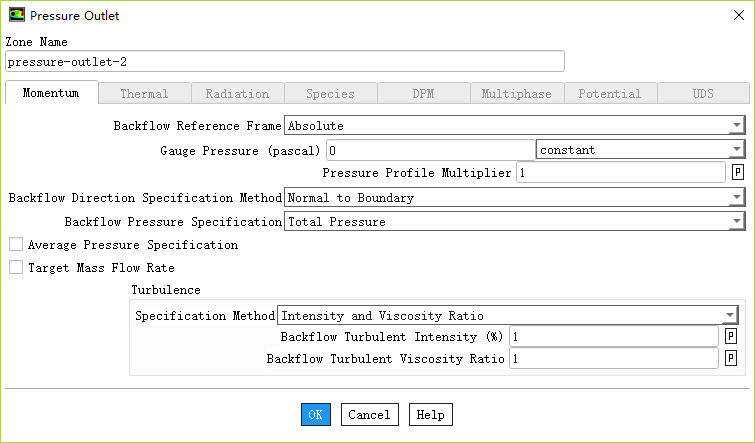Click parameter icon beside Pressure Profile Multiplier
Image resolution: width=755 pixels, height=443 pixels.
pyautogui.click(x=737, y=173)
